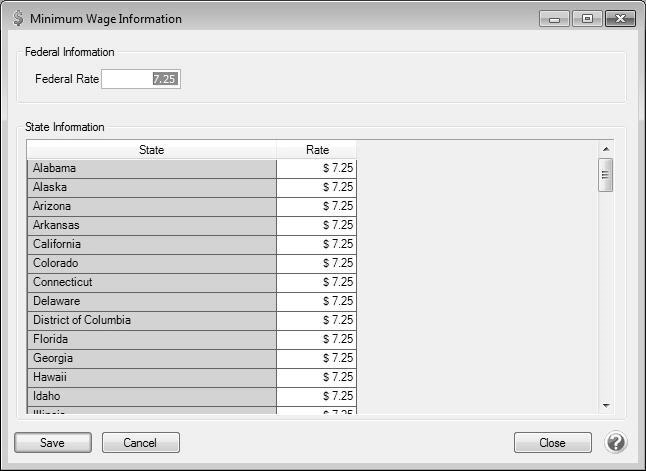646x471 pixels.
Task: Select the rate cell for Alaska
Action: 316,187
